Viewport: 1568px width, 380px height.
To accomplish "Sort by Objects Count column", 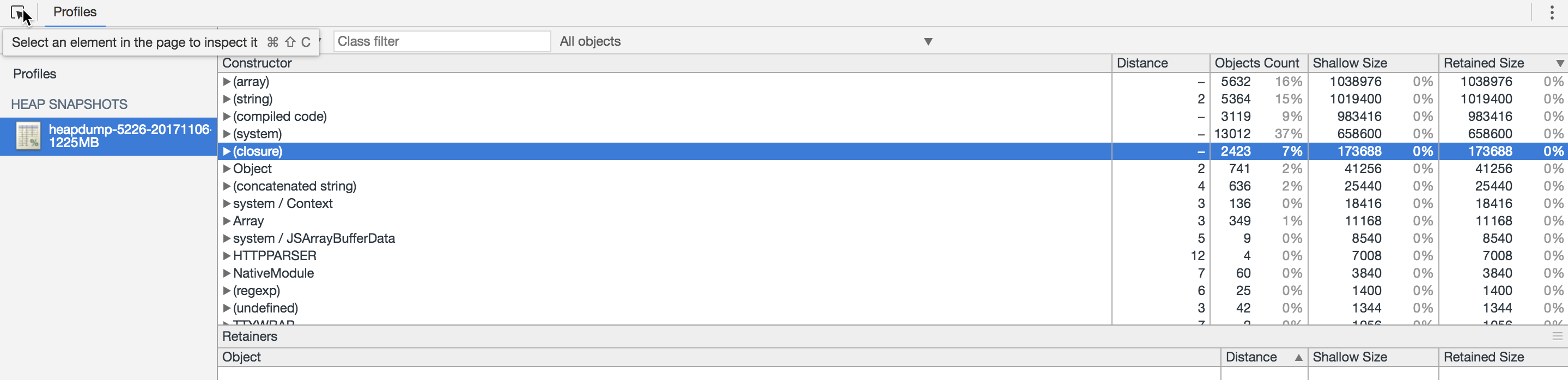I will click(x=1257, y=63).
